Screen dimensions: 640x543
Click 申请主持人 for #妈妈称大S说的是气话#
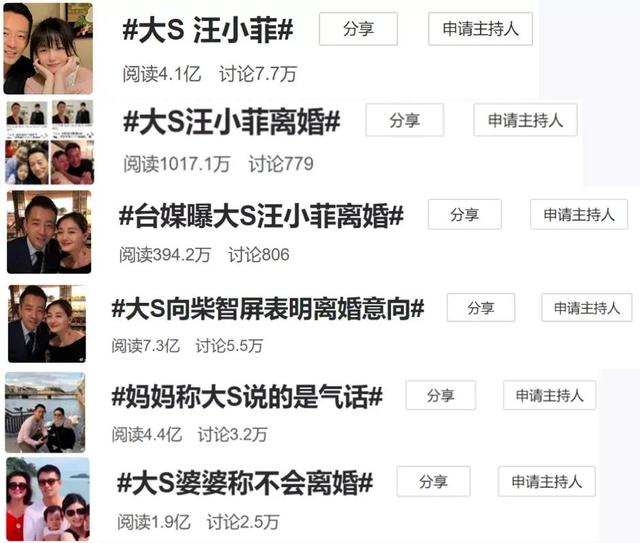pyautogui.click(x=549, y=395)
